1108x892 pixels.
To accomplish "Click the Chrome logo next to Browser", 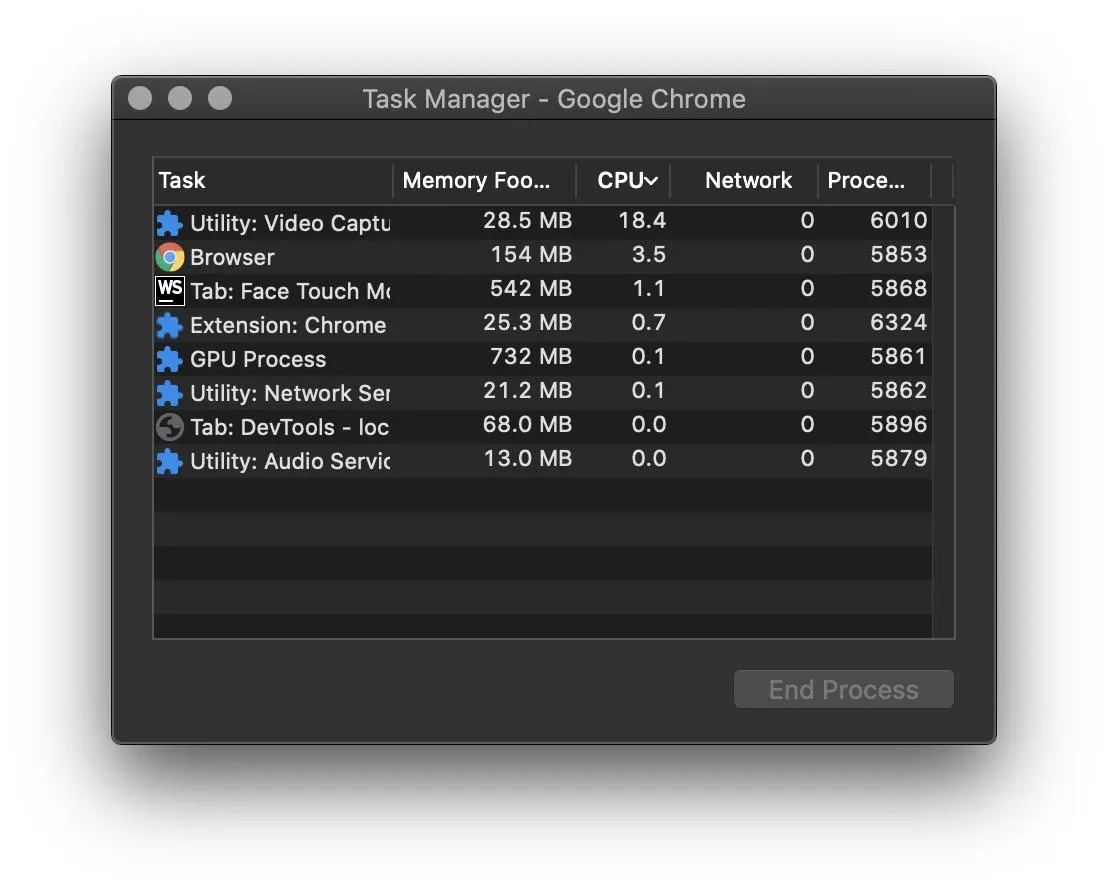I will point(170,257).
